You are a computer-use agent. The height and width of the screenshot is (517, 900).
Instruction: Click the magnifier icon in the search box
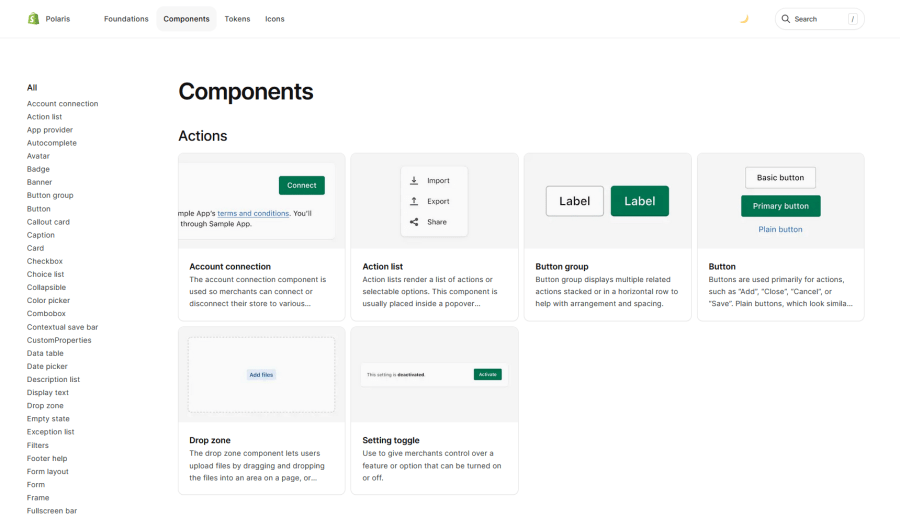(x=786, y=19)
